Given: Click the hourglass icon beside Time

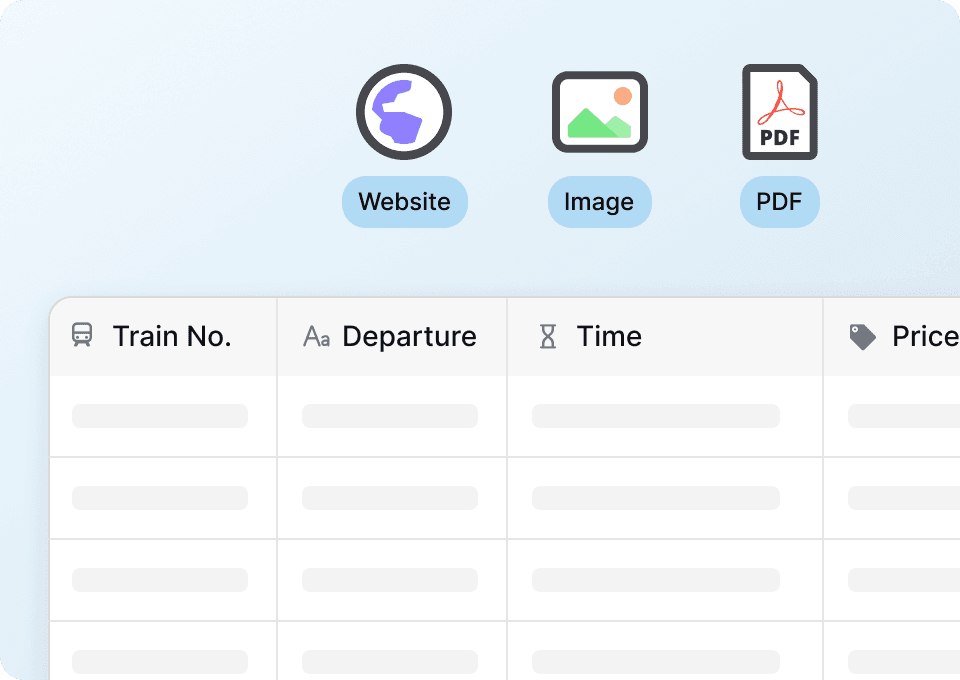Looking at the screenshot, I should pyautogui.click(x=548, y=337).
